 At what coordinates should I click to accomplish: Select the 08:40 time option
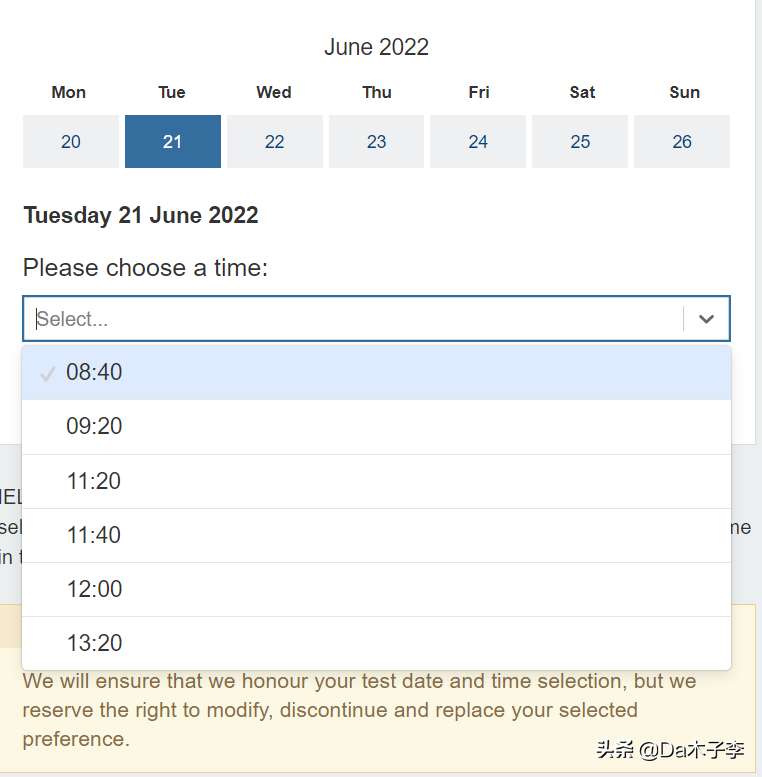coord(377,372)
